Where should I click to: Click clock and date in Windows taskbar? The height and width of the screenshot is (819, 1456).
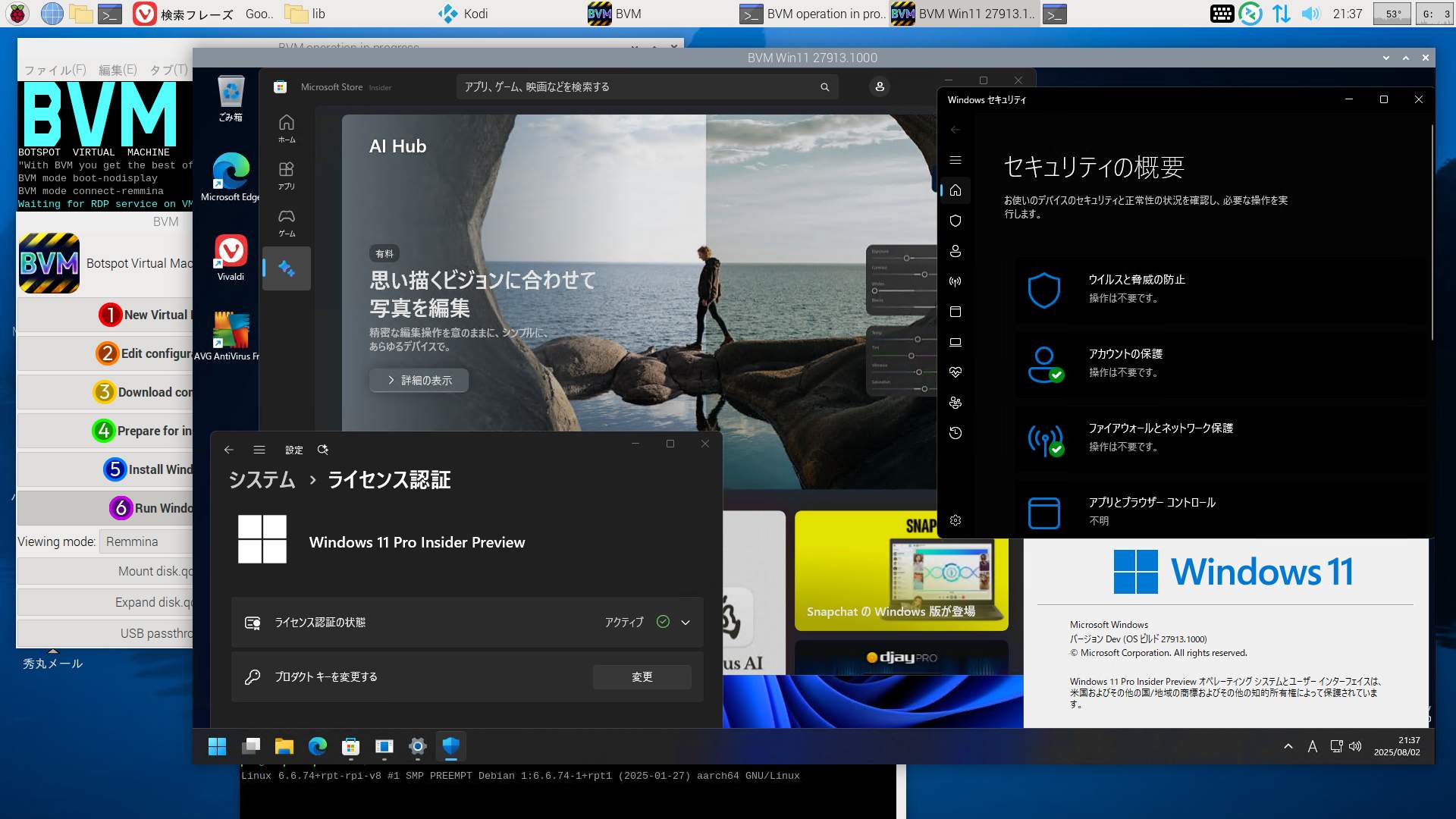pyautogui.click(x=1397, y=746)
